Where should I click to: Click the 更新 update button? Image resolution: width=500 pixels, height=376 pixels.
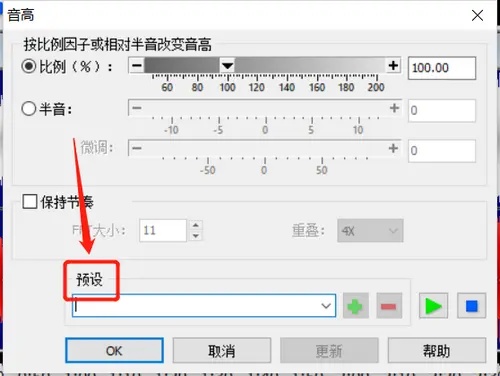[x=329, y=350]
